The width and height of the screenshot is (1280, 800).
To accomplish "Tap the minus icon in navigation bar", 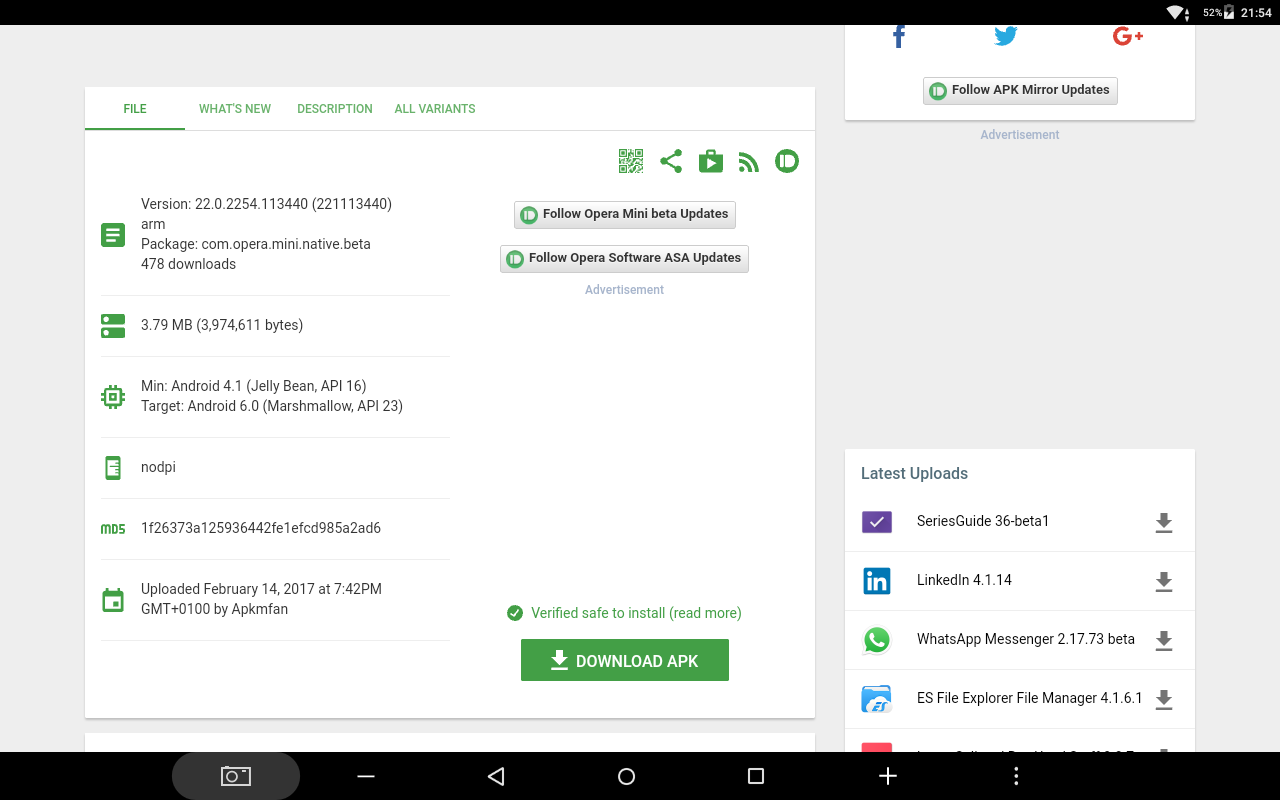I will pos(366,776).
